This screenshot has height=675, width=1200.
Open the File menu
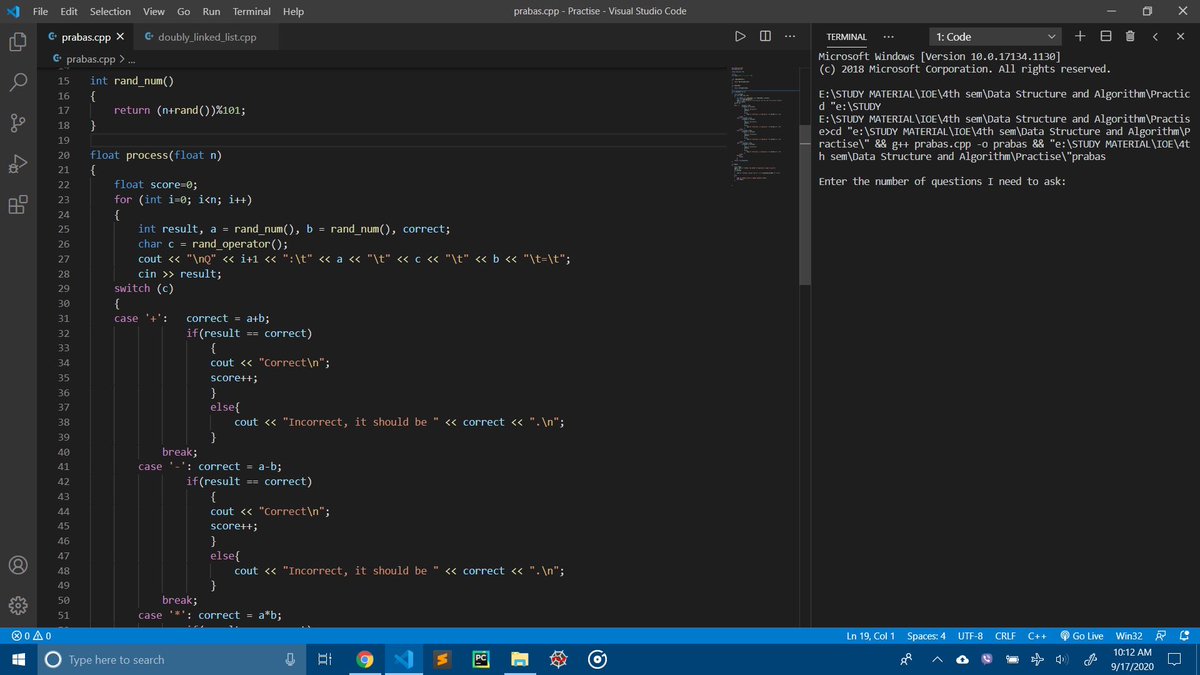point(42,11)
